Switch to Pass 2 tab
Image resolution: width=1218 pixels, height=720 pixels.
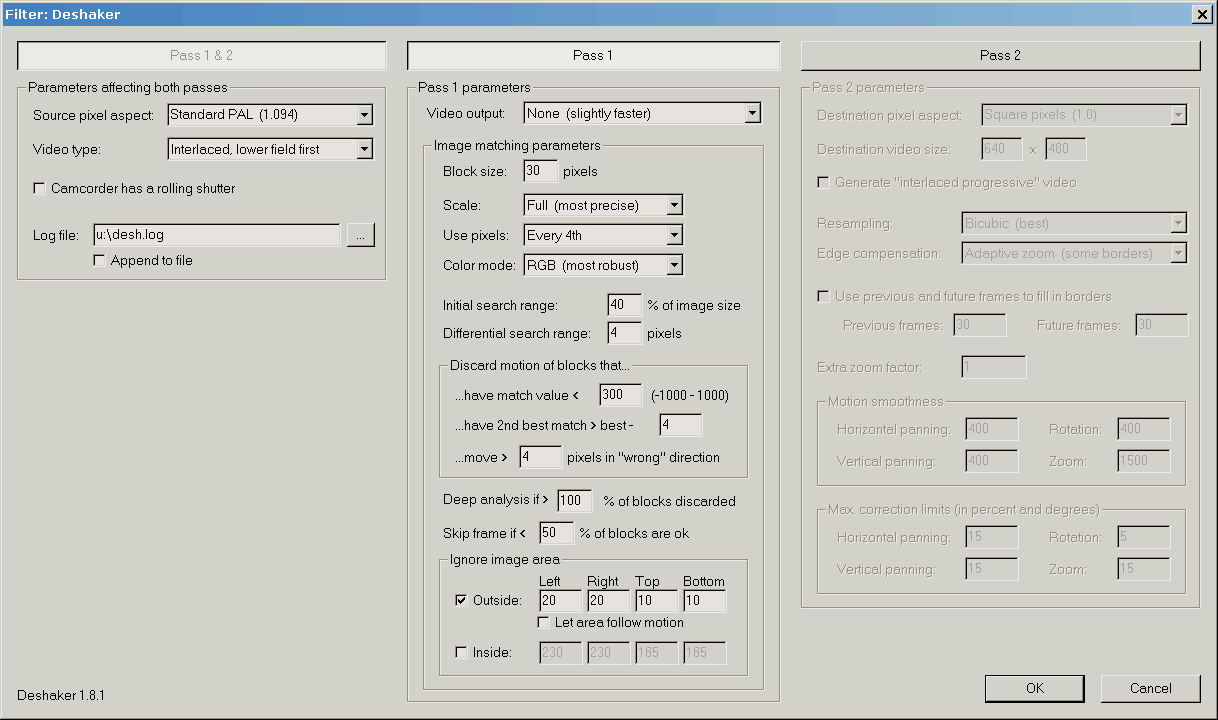coord(1000,55)
